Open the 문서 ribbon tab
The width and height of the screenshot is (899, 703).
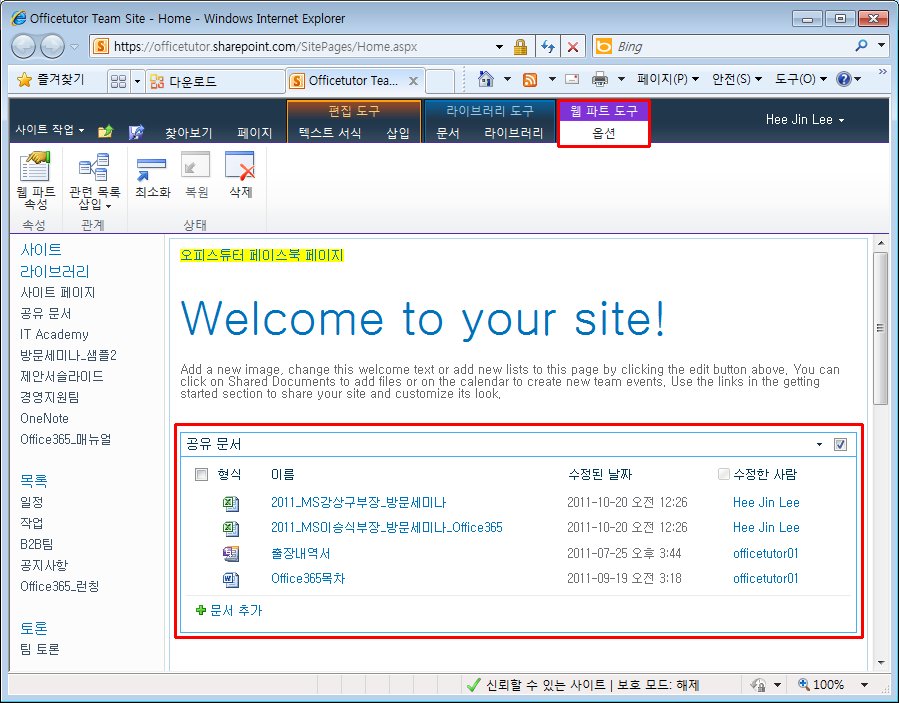point(448,133)
